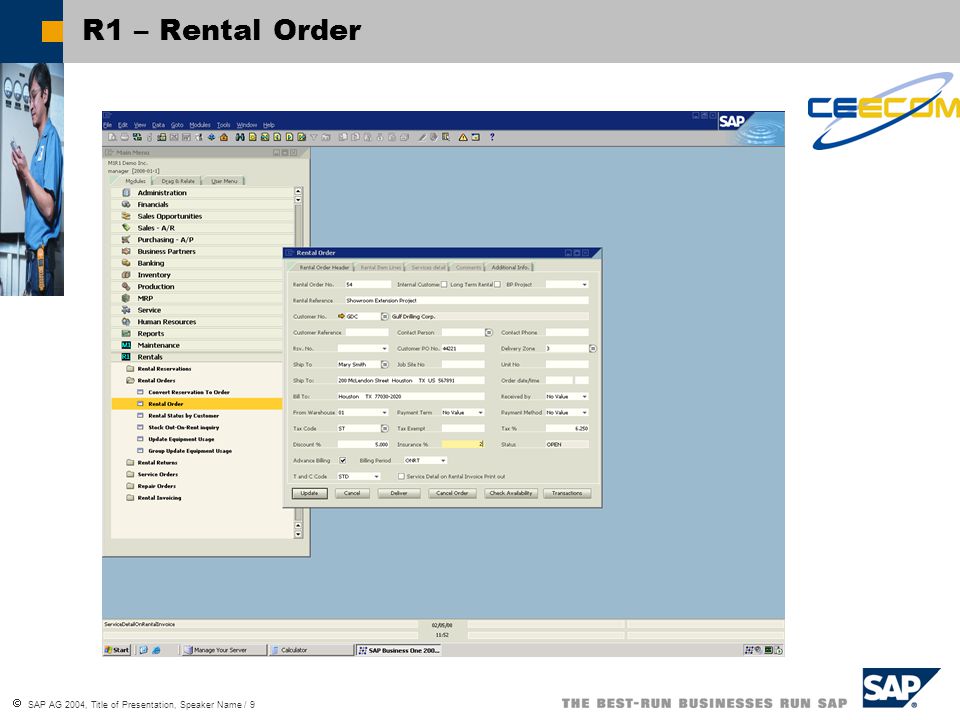The height and width of the screenshot is (720, 960).
Task: Click the Rental Reference input field
Action: point(467,301)
